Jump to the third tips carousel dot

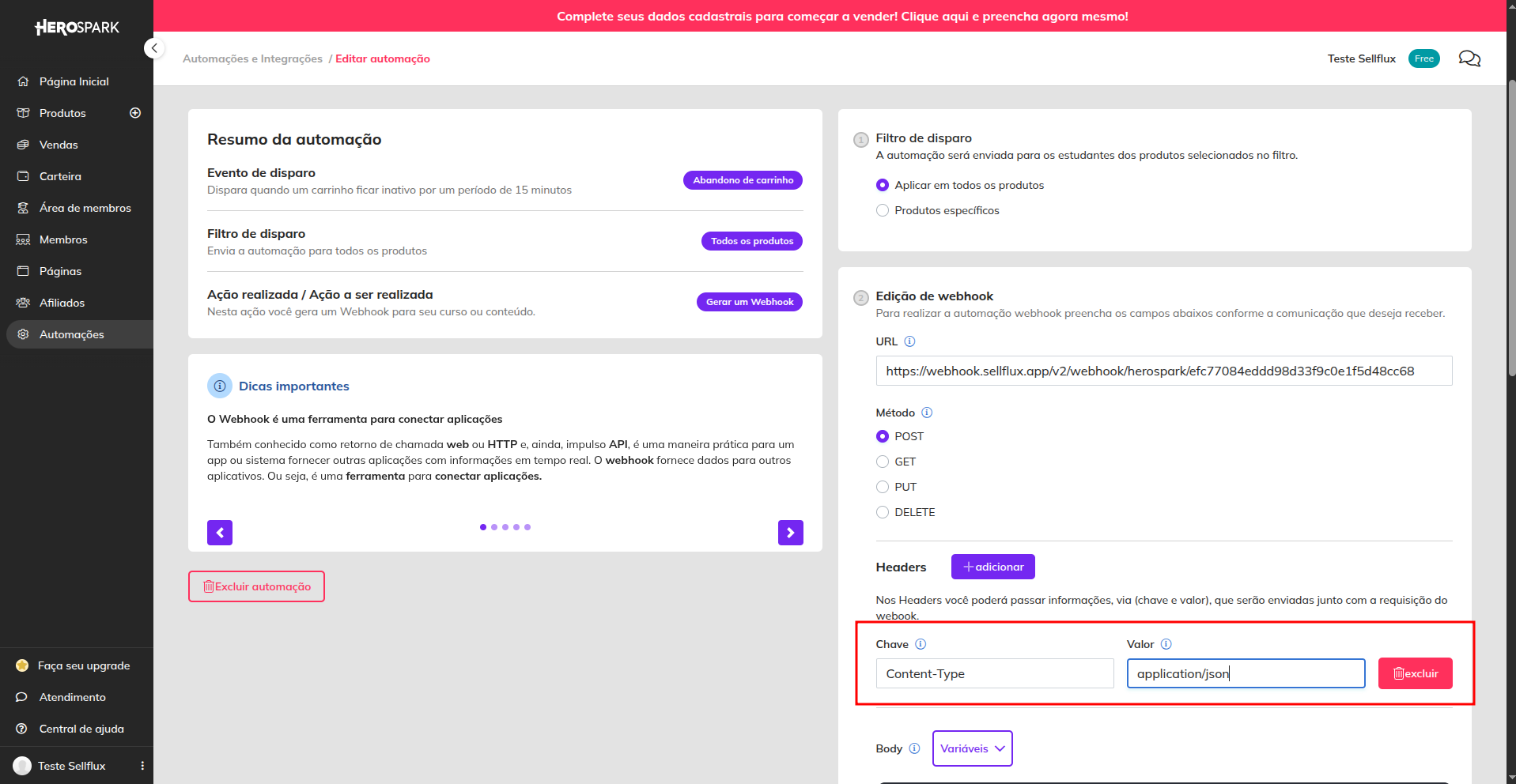coord(505,527)
